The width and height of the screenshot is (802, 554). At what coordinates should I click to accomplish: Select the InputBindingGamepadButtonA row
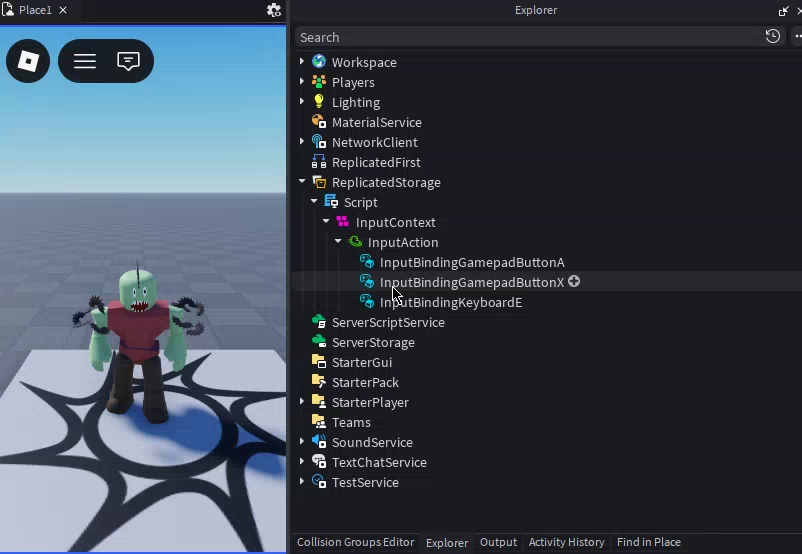(x=546, y=262)
